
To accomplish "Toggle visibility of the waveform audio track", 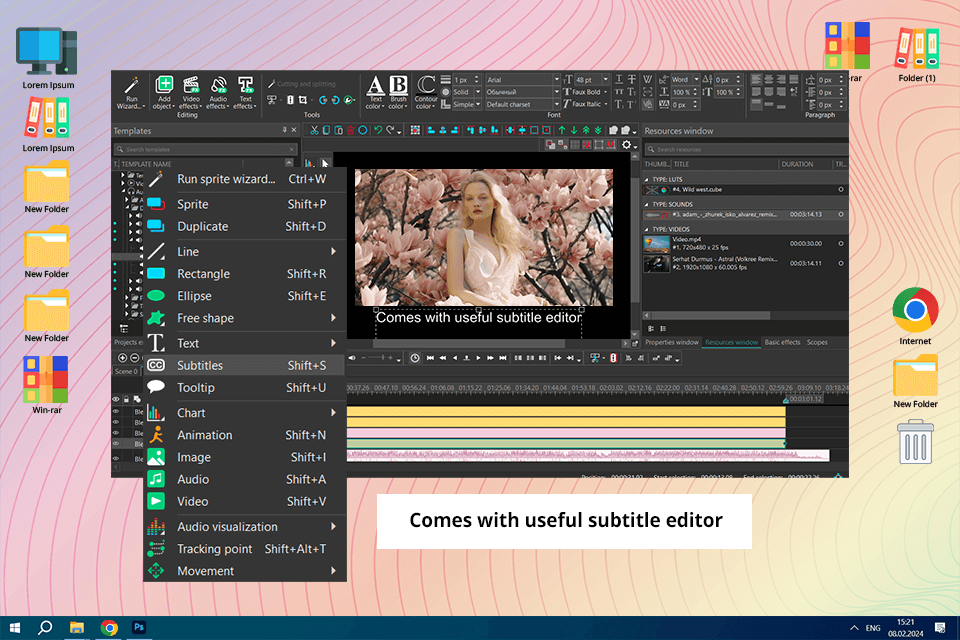I will [116, 457].
